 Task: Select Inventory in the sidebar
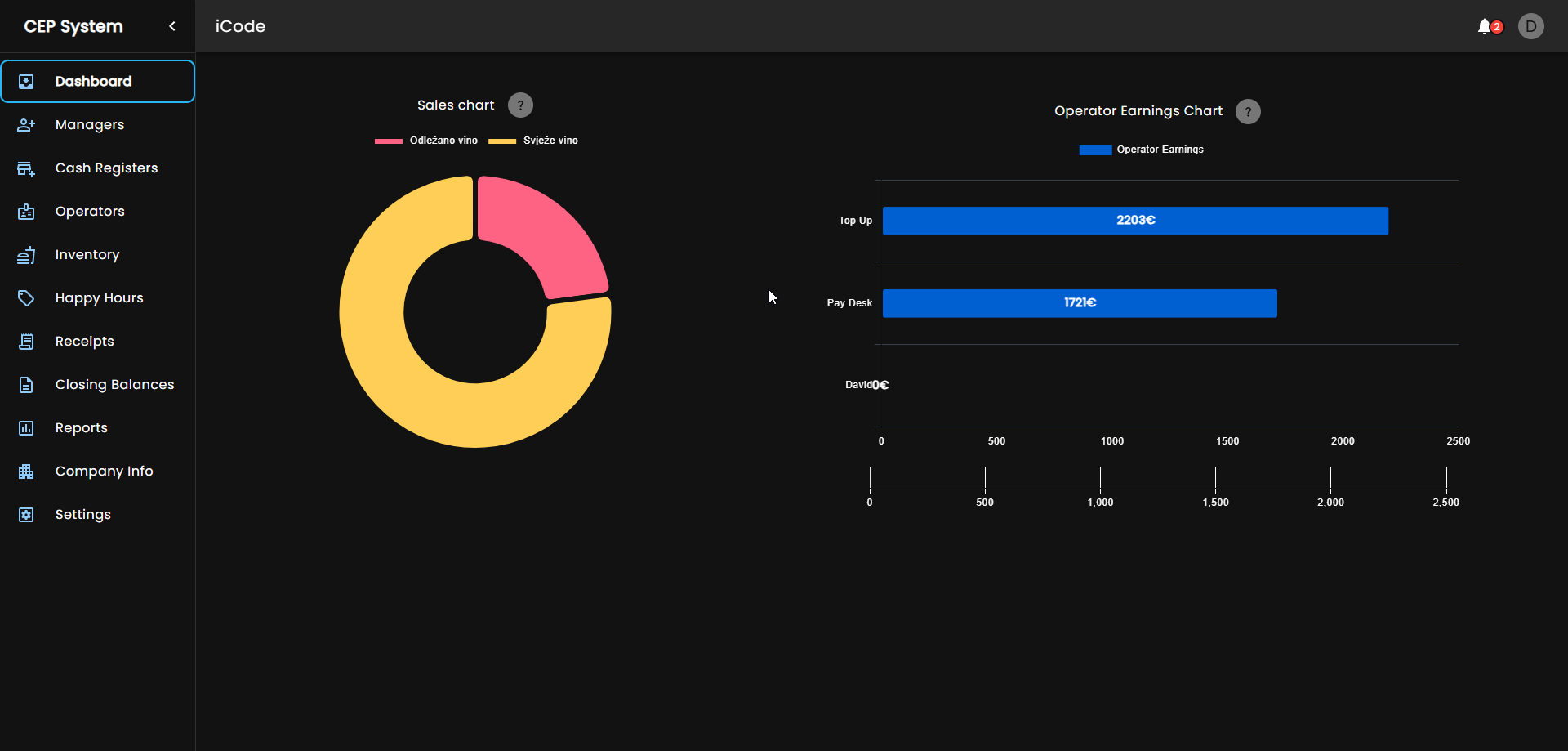pyautogui.click(x=98, y=254)
